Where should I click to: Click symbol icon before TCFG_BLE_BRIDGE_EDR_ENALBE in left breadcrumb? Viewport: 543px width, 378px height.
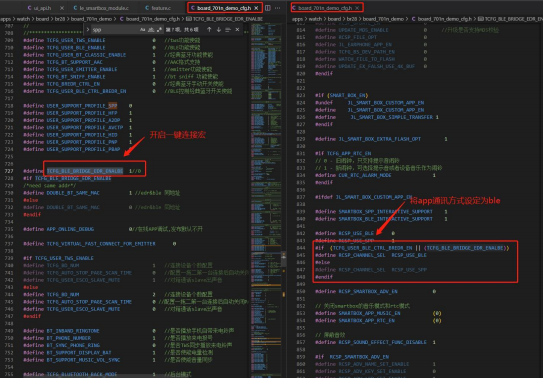(189, 19)
